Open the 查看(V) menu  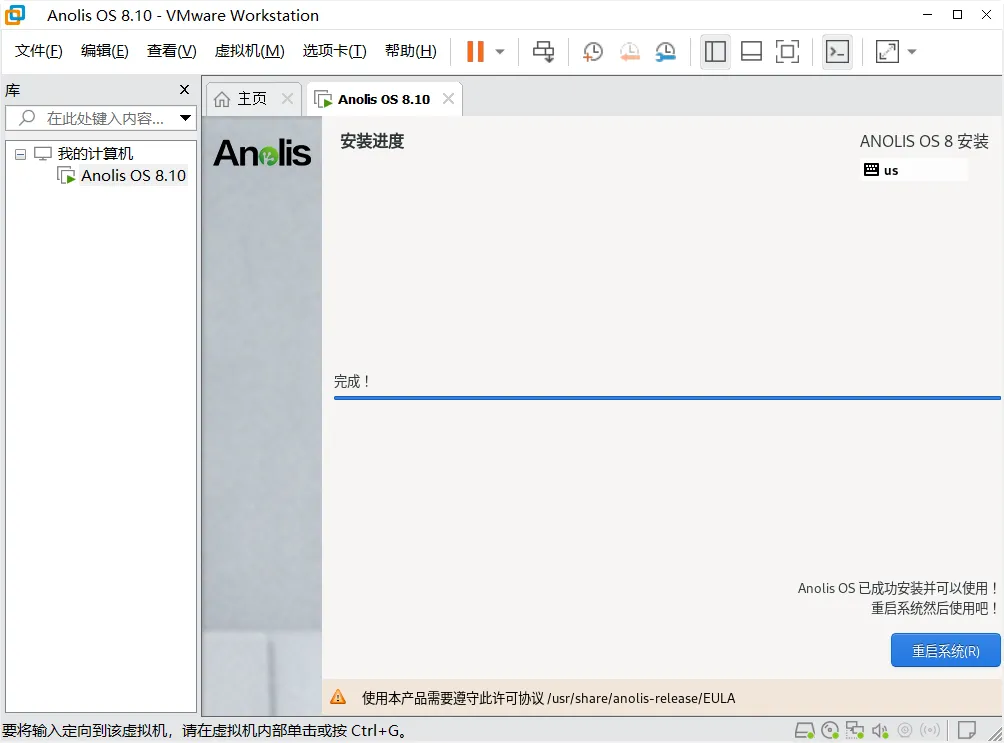point(172,51)
